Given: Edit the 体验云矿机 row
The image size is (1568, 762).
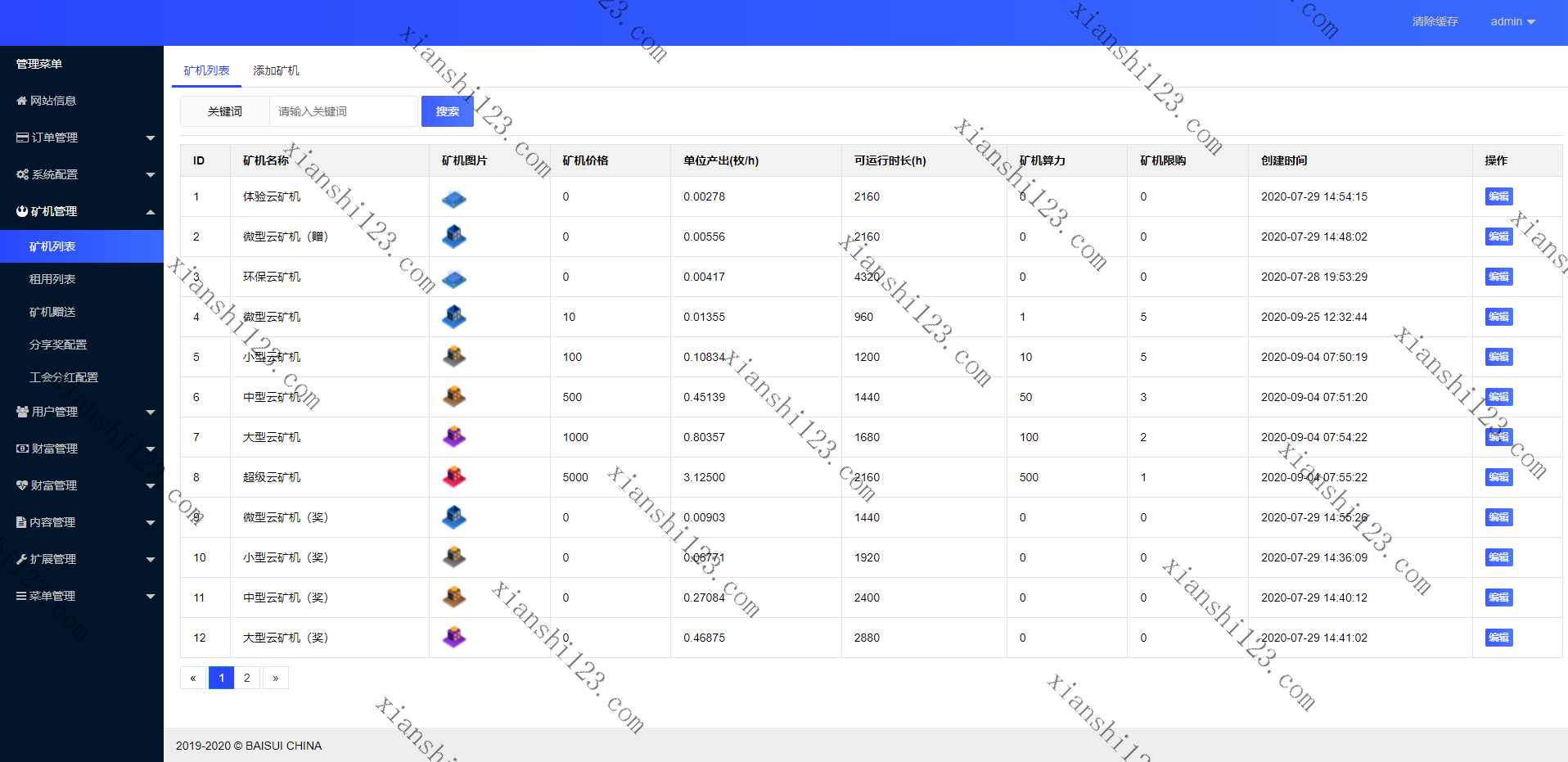Looking at the screenshot, I should [1498, 196].
